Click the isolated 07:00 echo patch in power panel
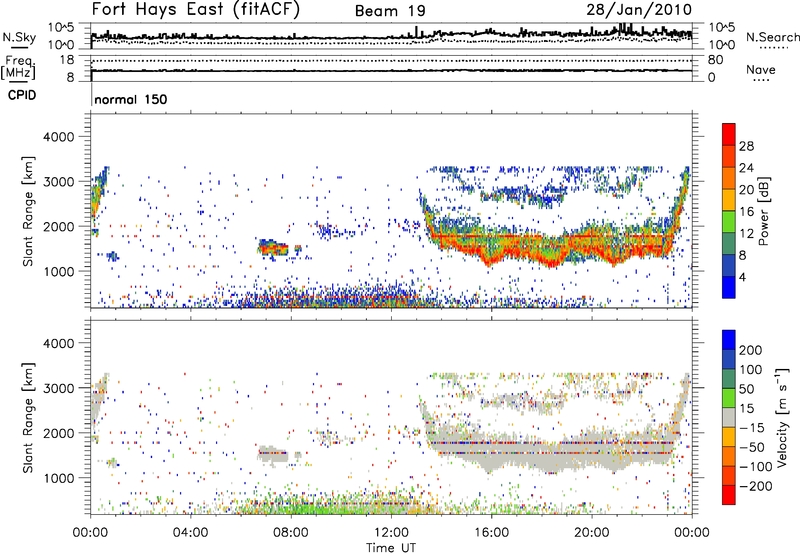The width and height of the screenshot is (800, 554). click(273, 248)
